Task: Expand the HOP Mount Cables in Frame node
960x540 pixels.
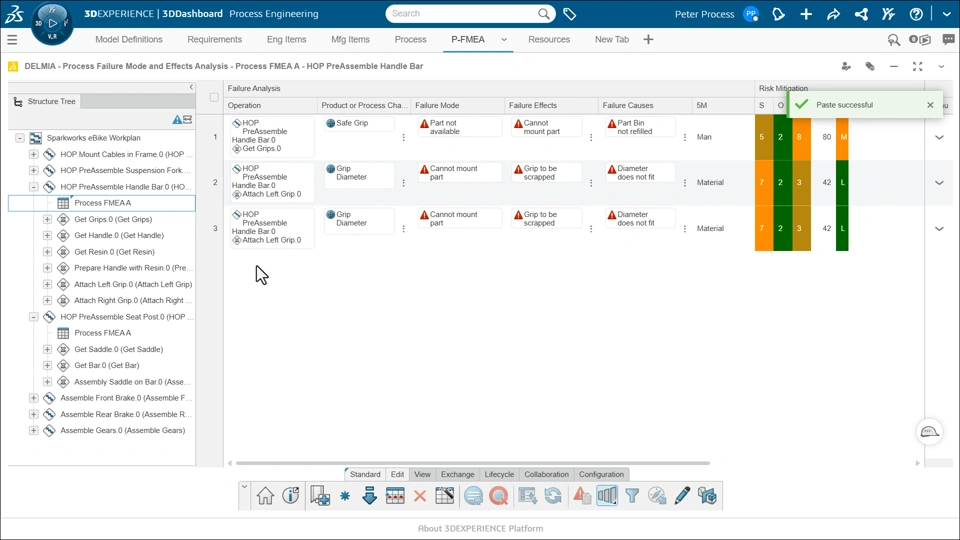Action: pyautogui.click(x=34, y=154)
